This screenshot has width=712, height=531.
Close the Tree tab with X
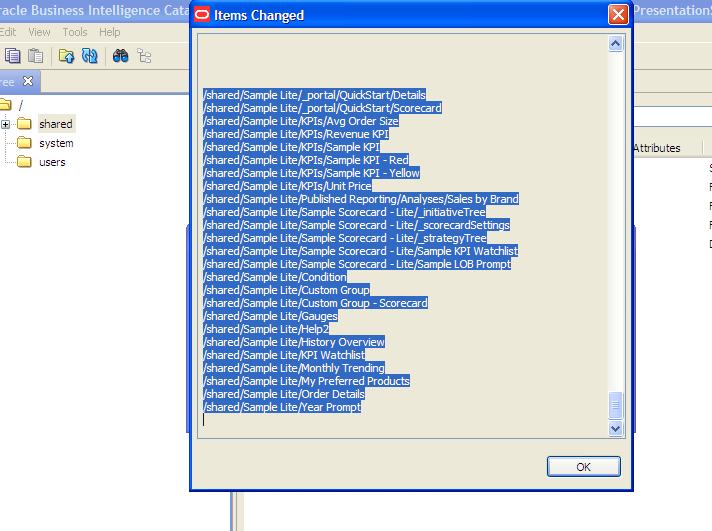(x=28, y=81)
